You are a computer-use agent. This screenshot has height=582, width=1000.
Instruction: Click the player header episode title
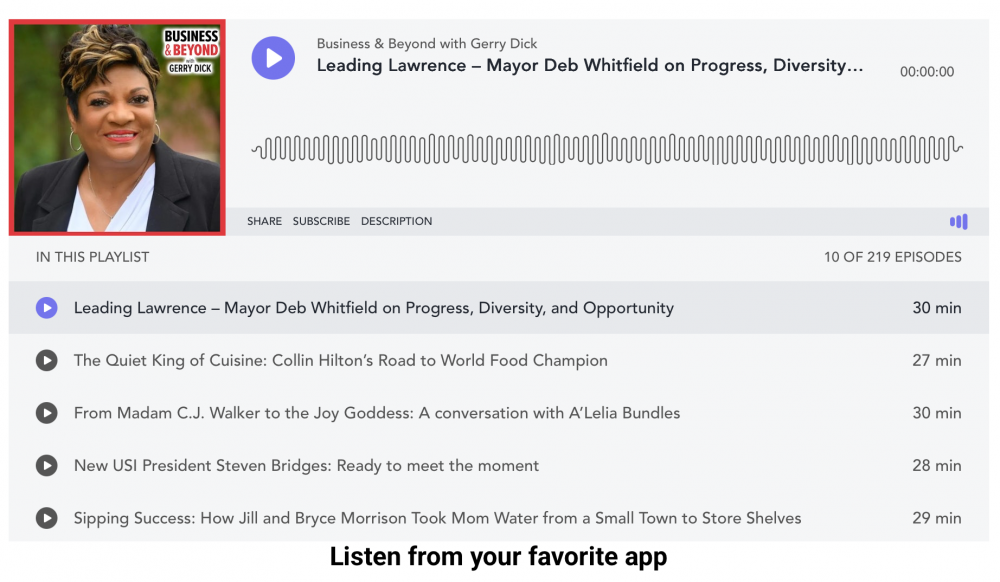(590, 66)
